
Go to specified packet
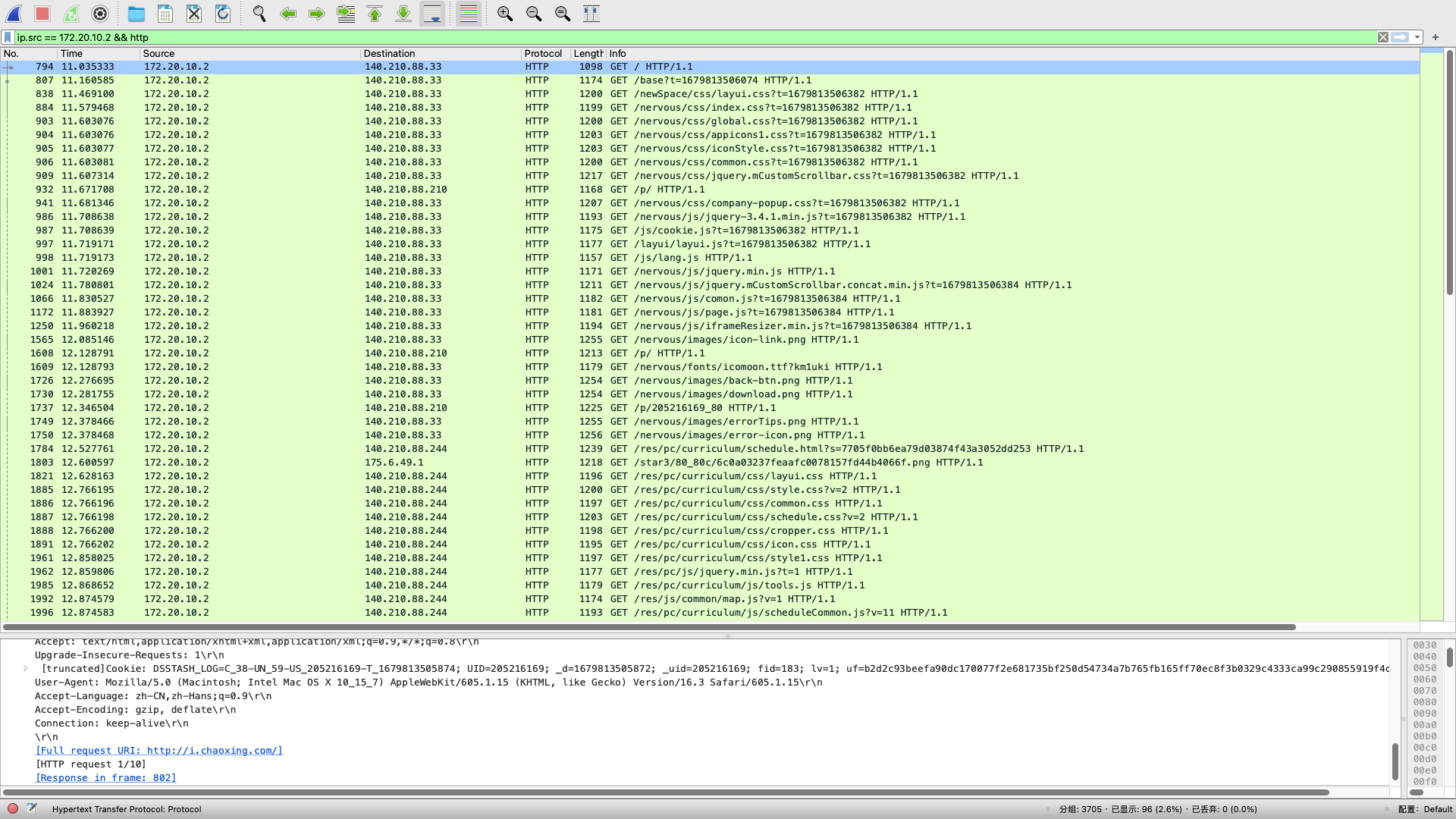(346, 14)
